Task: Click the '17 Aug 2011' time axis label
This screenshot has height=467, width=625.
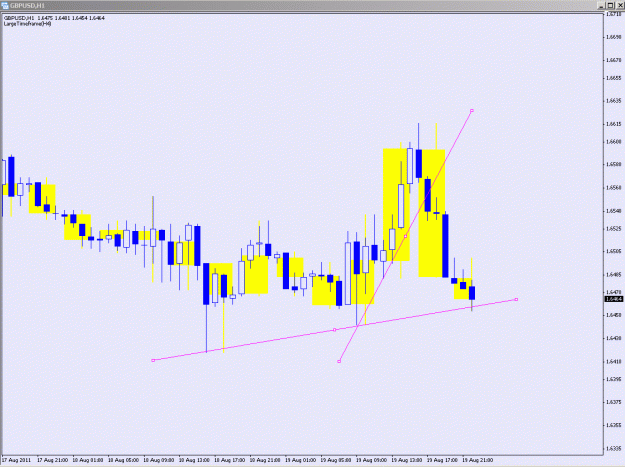Action: click(x=17, y=460)
